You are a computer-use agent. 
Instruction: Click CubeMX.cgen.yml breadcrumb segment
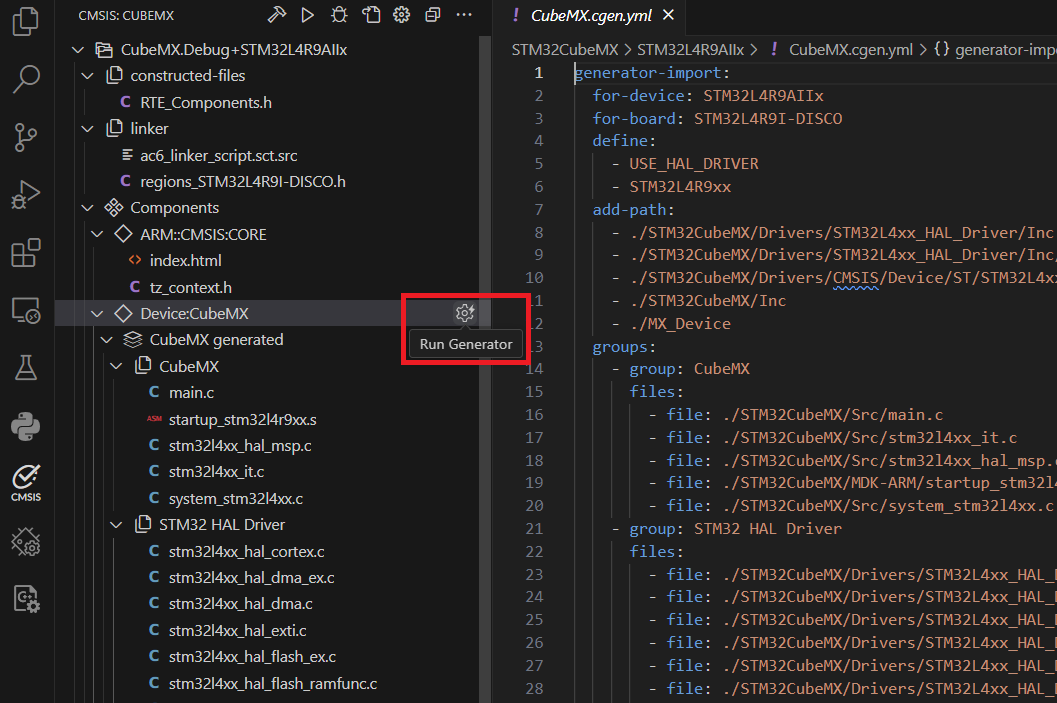point(851,50)
